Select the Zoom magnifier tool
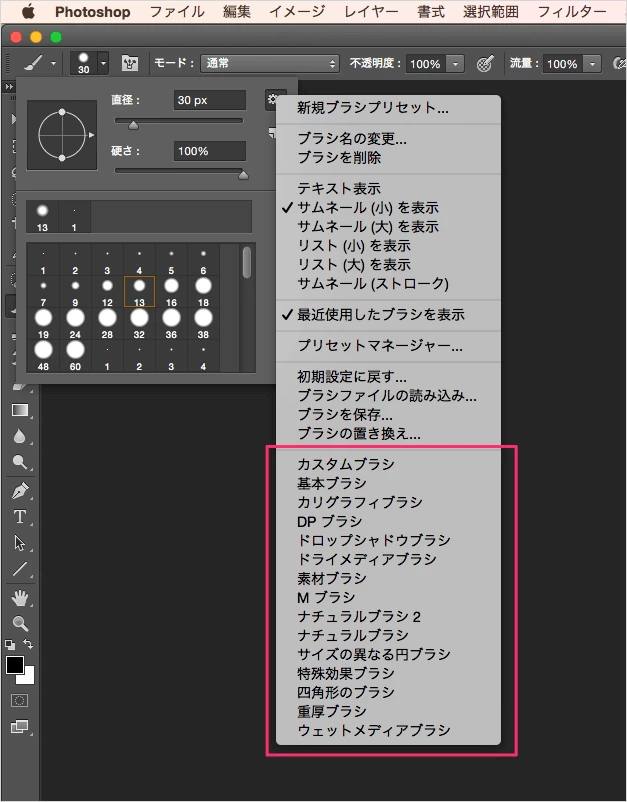Image resolution: width=627 pixels, height=802 pixels. point(20,623)
